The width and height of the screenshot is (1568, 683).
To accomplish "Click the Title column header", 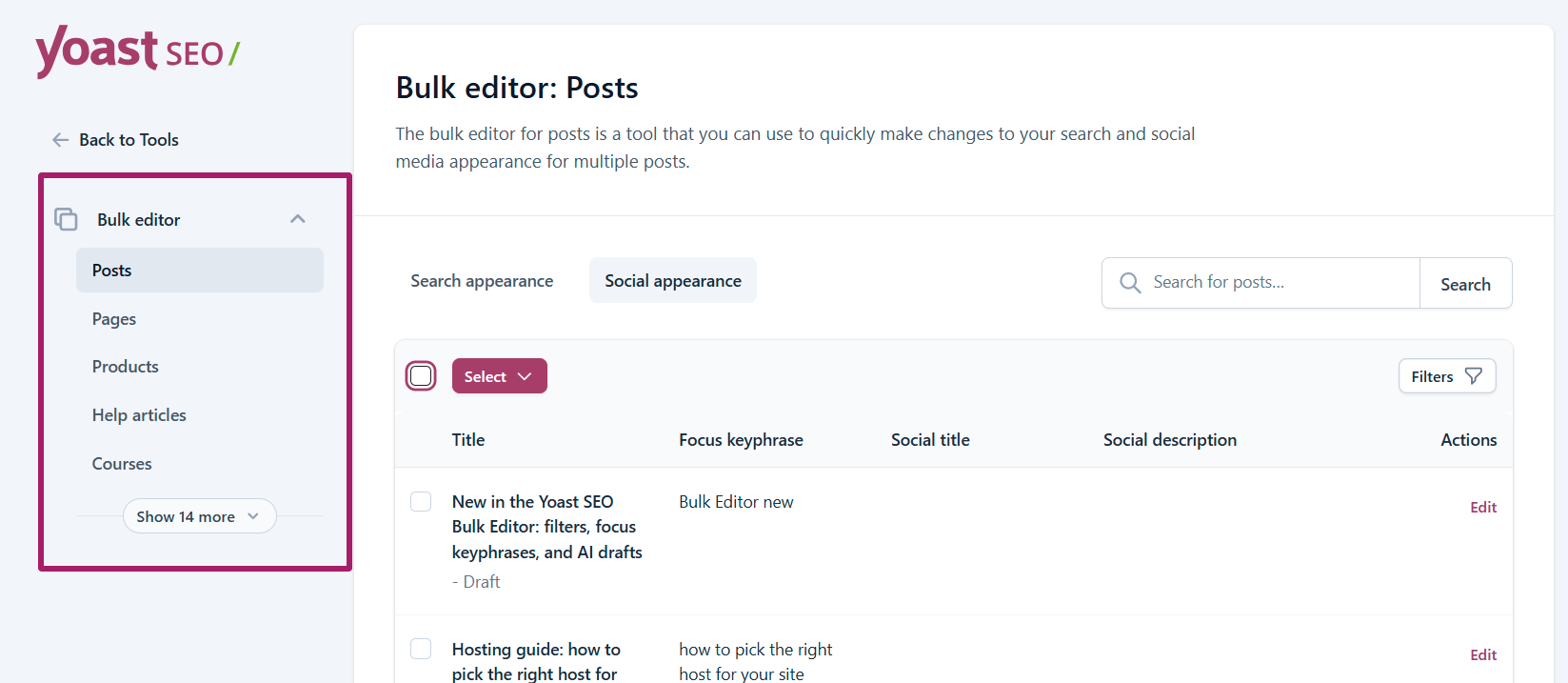I will click(468, 440).
